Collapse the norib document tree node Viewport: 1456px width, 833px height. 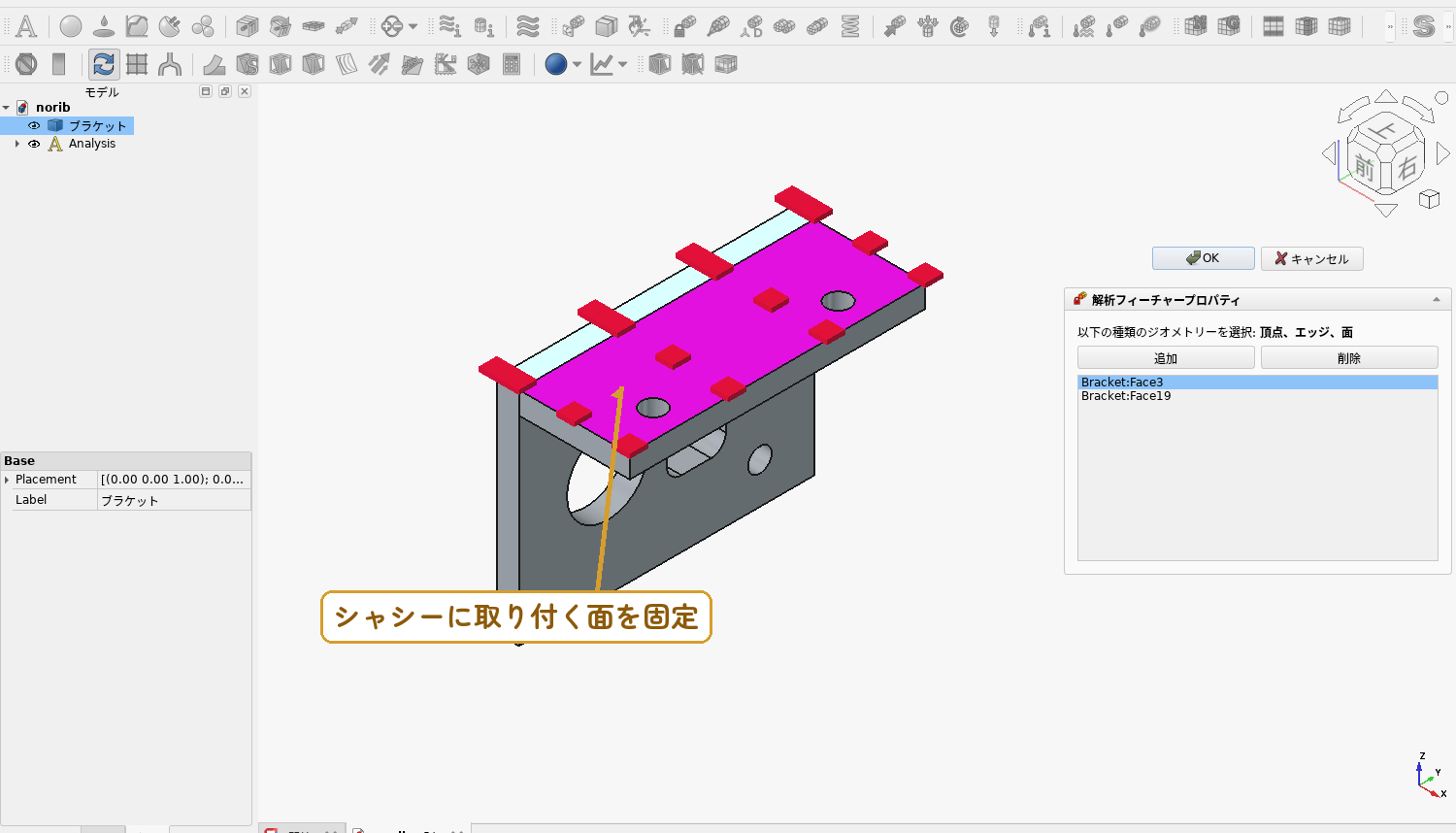click(x=6, y=108)
